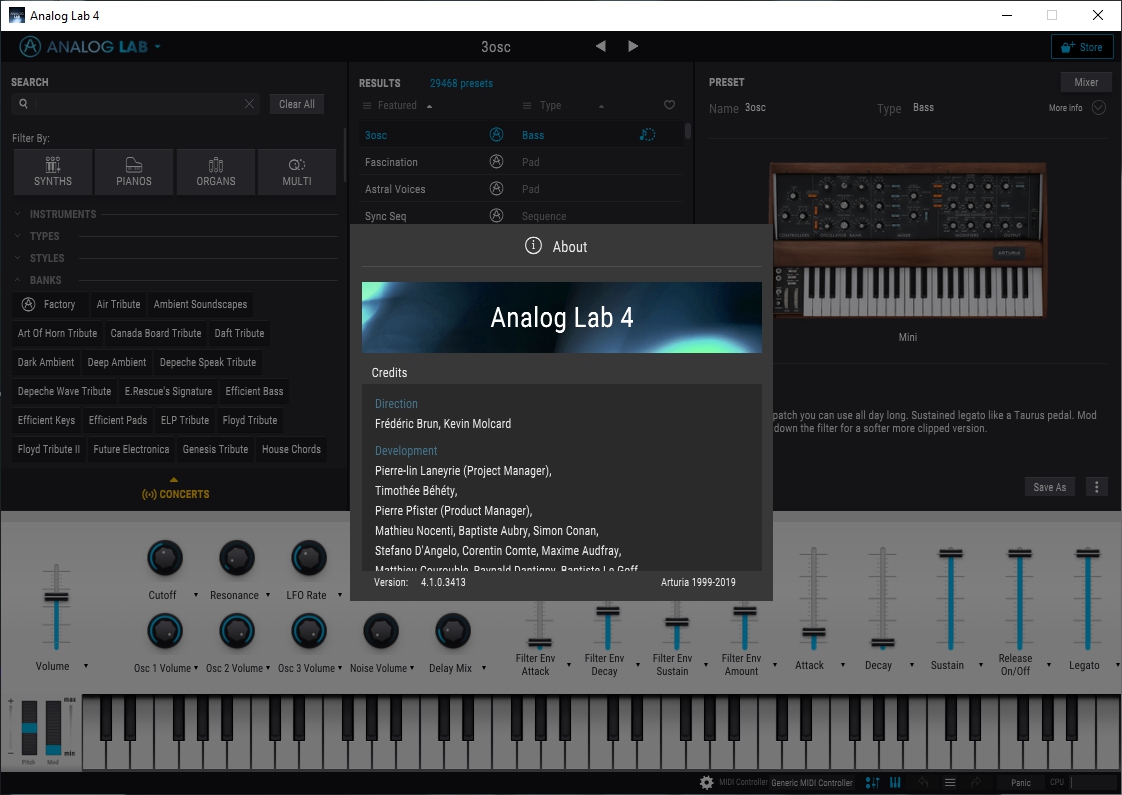
Task: Filter by ORGANS instruments
Action: coord(216,172)
